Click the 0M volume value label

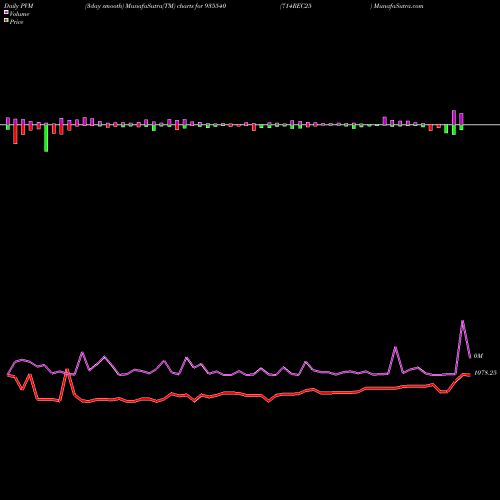pyautogui.click(x=478, y=356)
